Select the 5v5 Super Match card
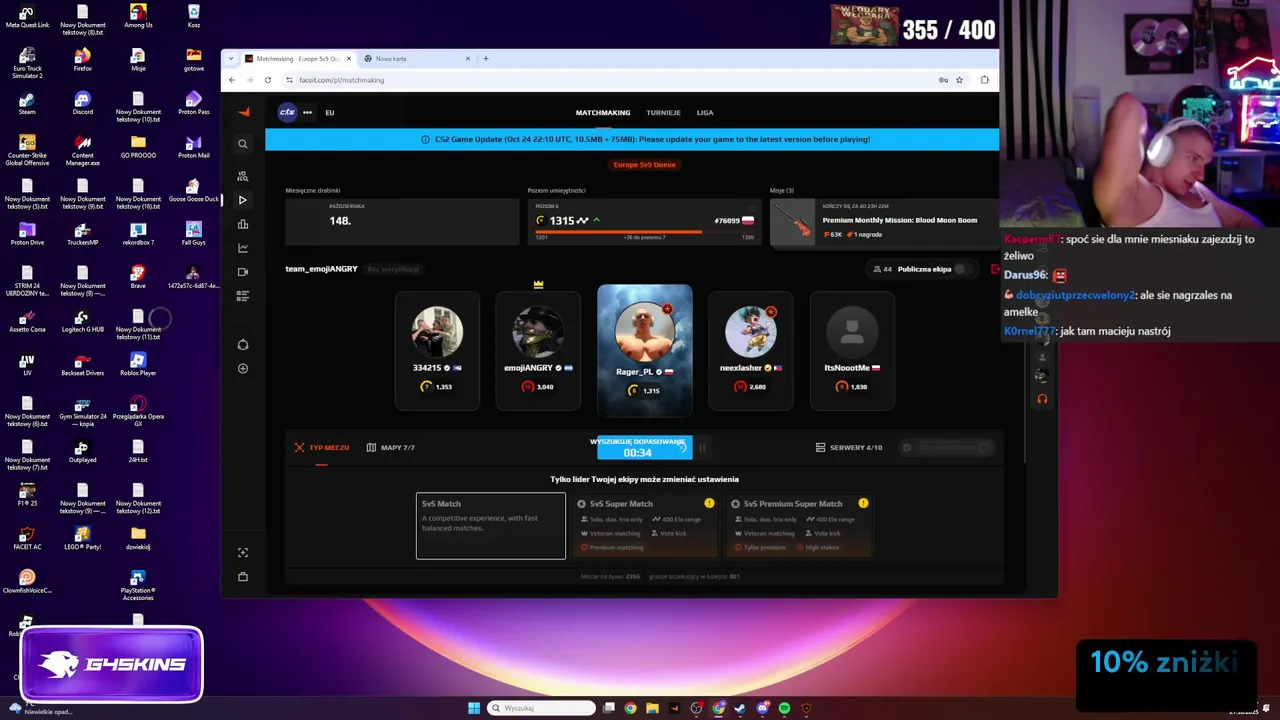1280x720 pixels. pyautogui.click(x=645, y=526)
